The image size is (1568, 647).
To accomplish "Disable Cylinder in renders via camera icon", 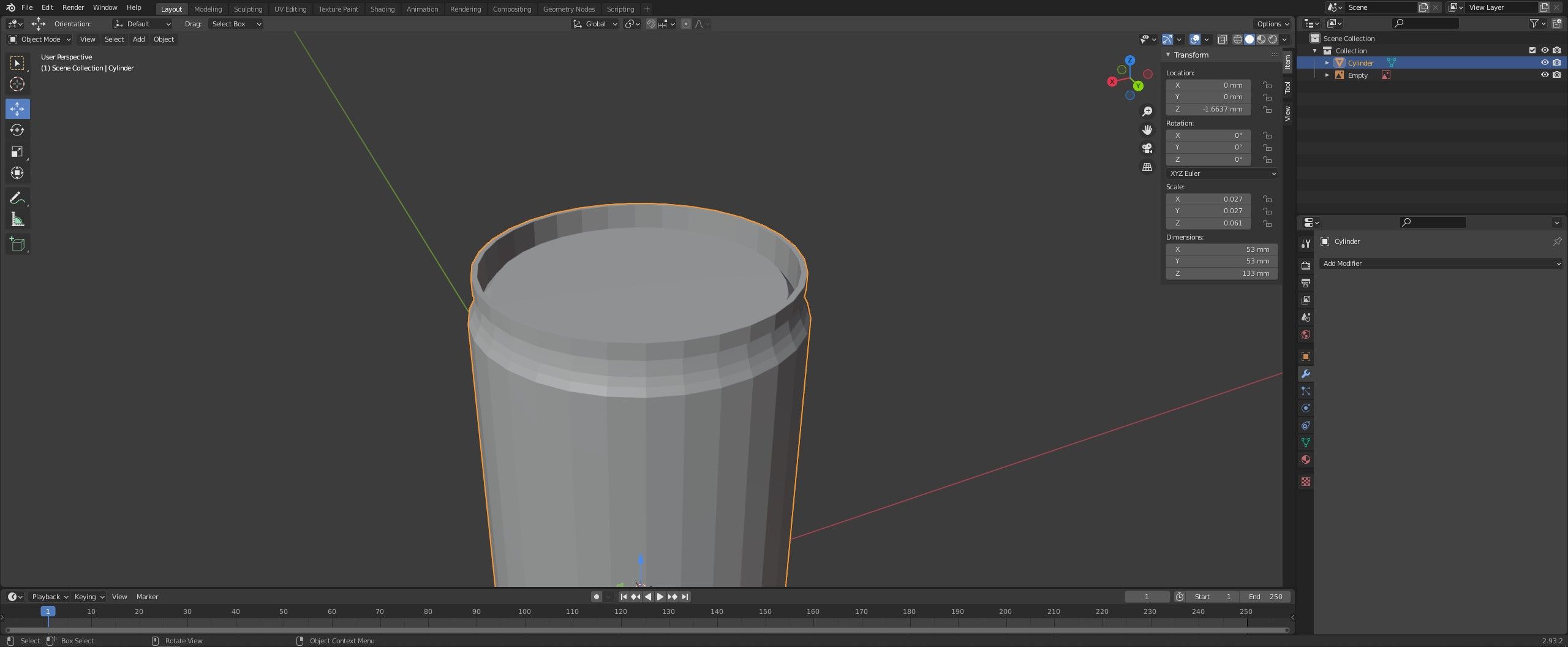I will [x=1557, y=62].
